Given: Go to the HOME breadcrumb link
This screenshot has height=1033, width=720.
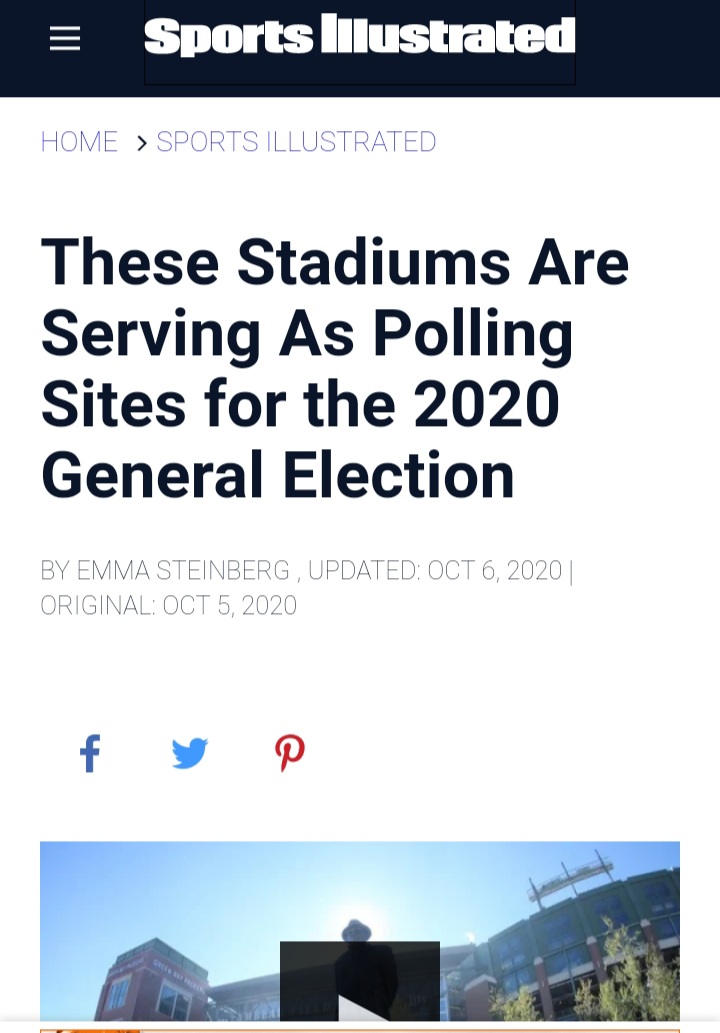Looking at the screenshot, I should [79, 142].
